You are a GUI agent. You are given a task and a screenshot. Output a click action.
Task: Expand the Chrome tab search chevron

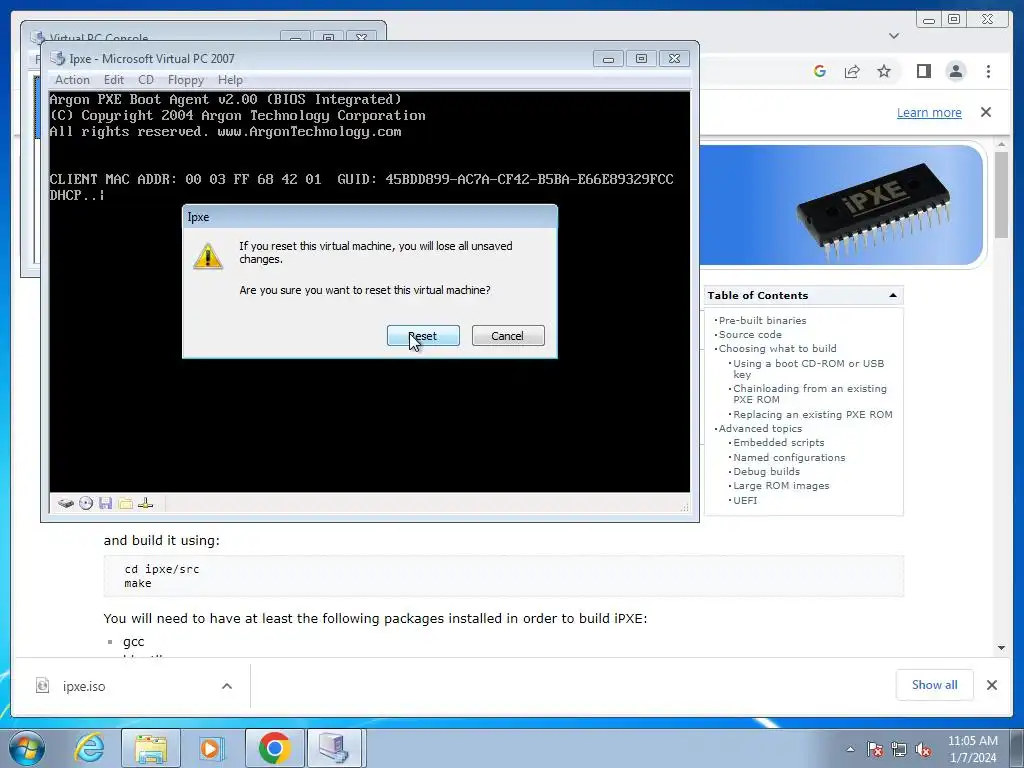[894, 36]
